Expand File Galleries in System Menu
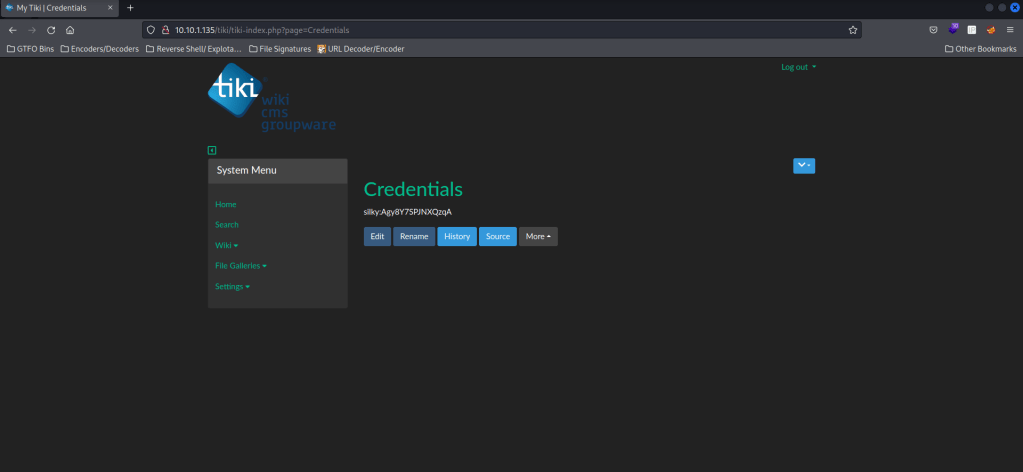This screenshot has width=1023, height=472. tap(240, 266)
